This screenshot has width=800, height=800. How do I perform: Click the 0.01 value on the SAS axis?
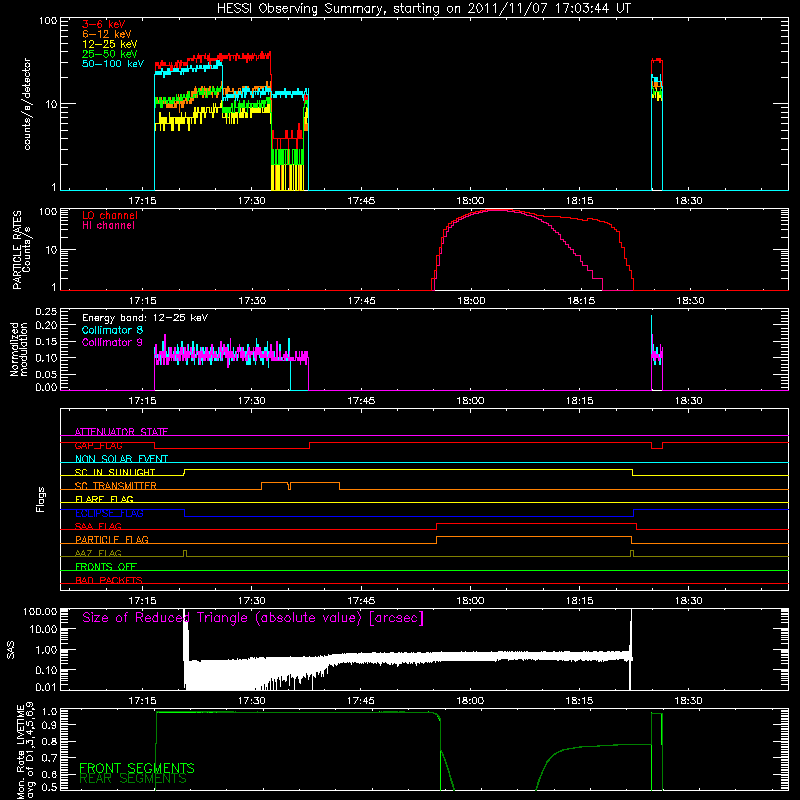pyautogui.click(x=46, y=687)
